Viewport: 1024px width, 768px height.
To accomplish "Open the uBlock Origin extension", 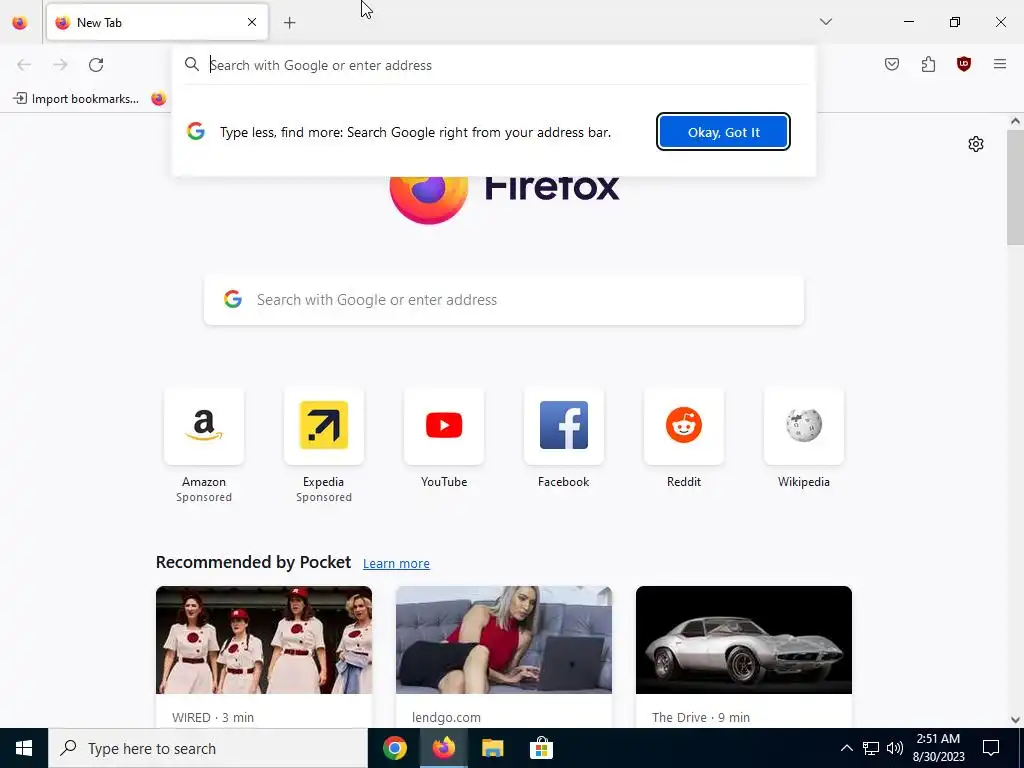I will click(963, 64).
